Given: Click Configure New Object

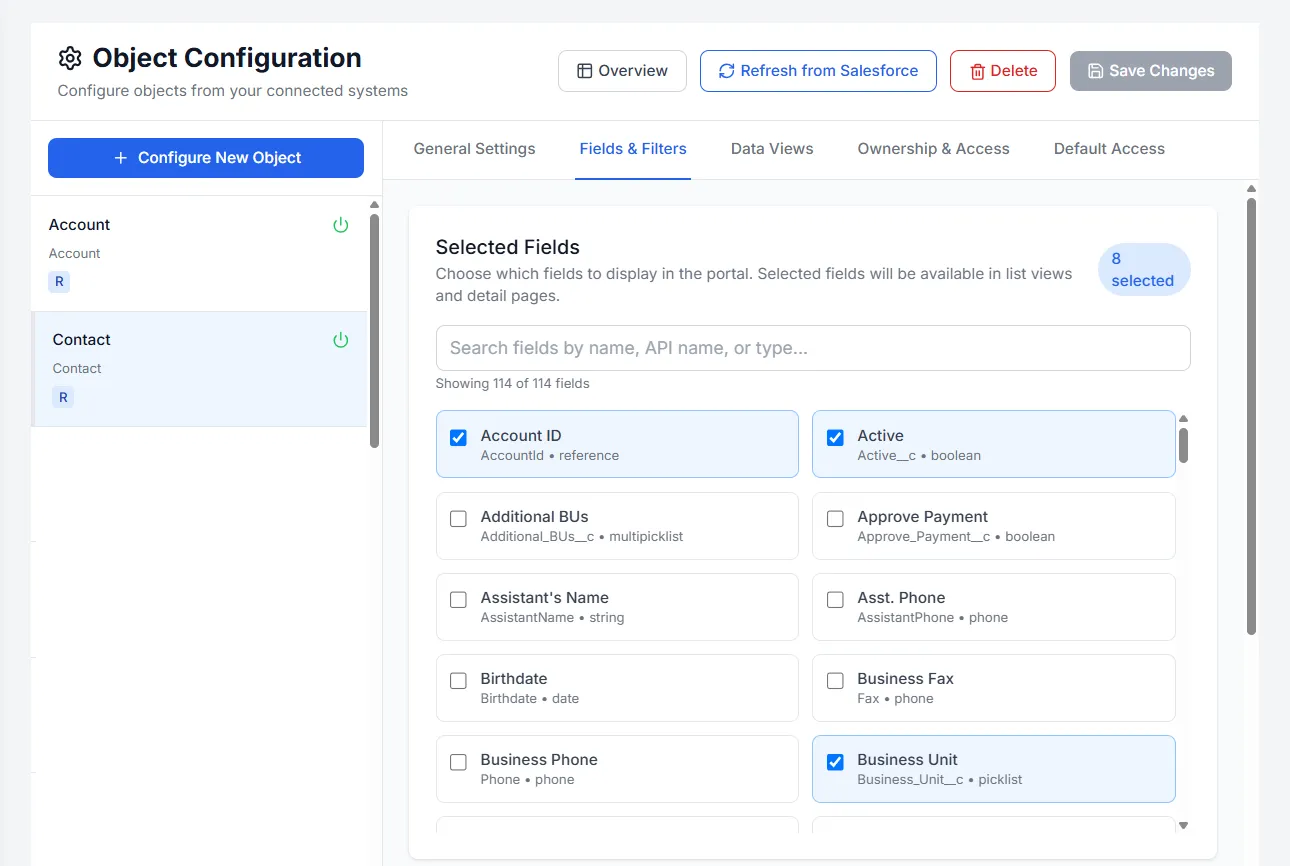Looking at the screenshot, I should click(206, 158).
